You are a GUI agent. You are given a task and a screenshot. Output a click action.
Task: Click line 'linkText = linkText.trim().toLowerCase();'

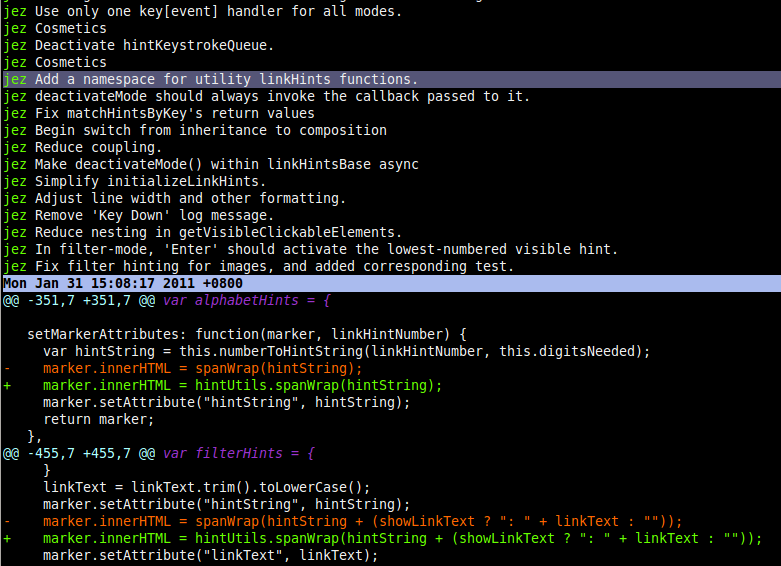tap(207, 487)
